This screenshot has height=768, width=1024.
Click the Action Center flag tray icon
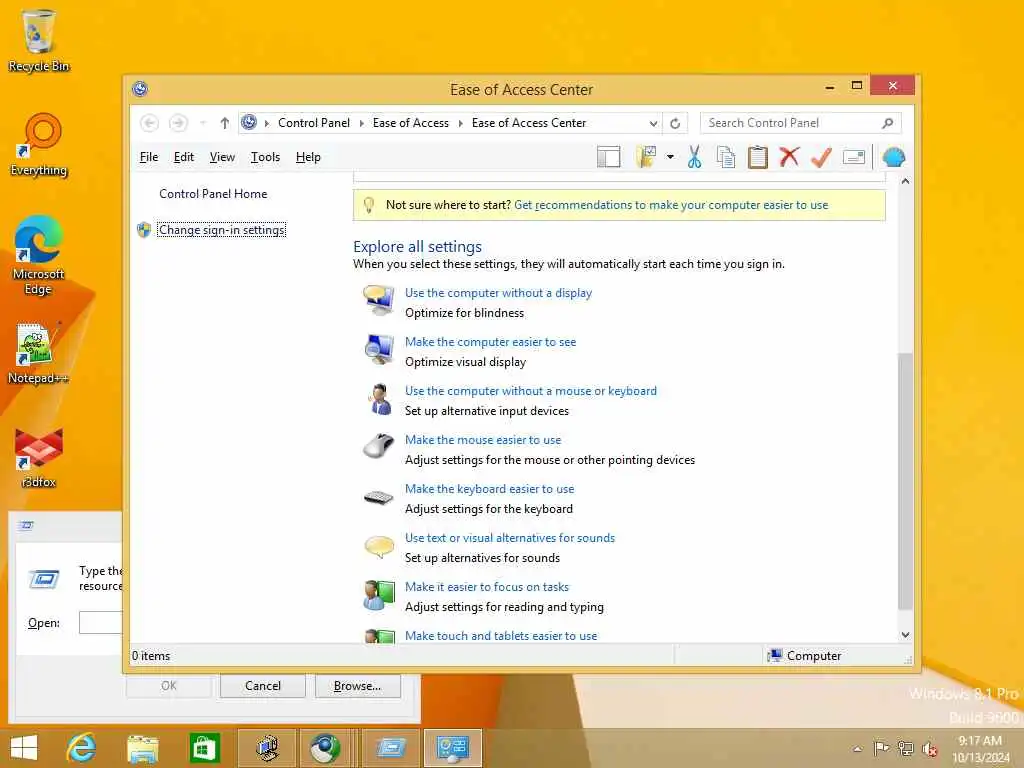882,748
